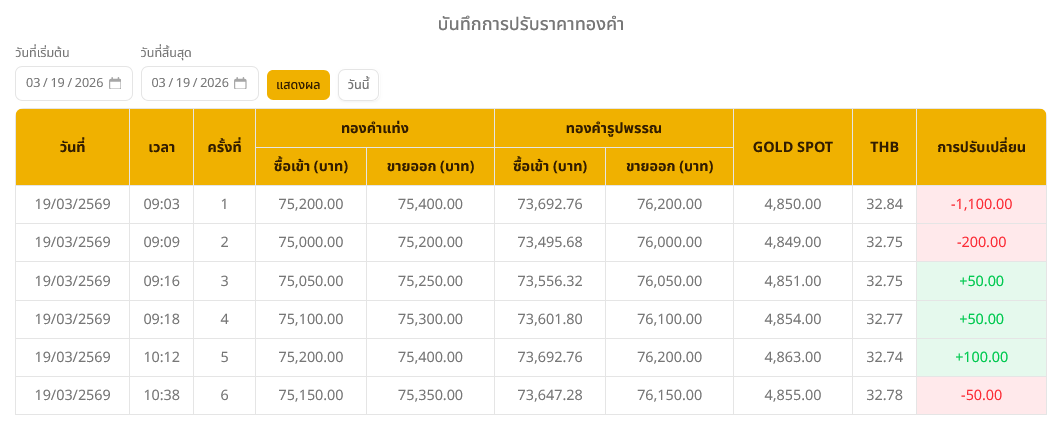Click the +100.00 change cell
This screenshot has width=1057, height=421.
click(981, 357)
